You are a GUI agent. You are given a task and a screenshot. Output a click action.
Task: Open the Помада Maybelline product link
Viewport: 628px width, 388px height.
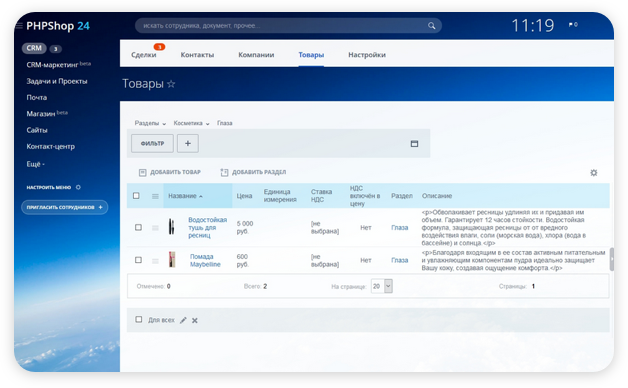(205, 260)
